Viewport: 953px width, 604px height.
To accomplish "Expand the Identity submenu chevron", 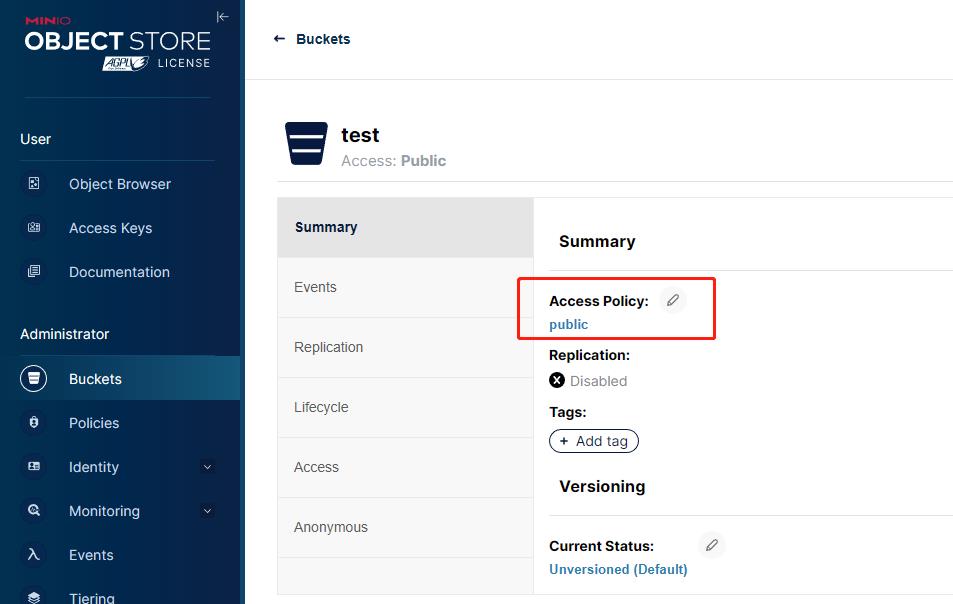I will point(207,467).
